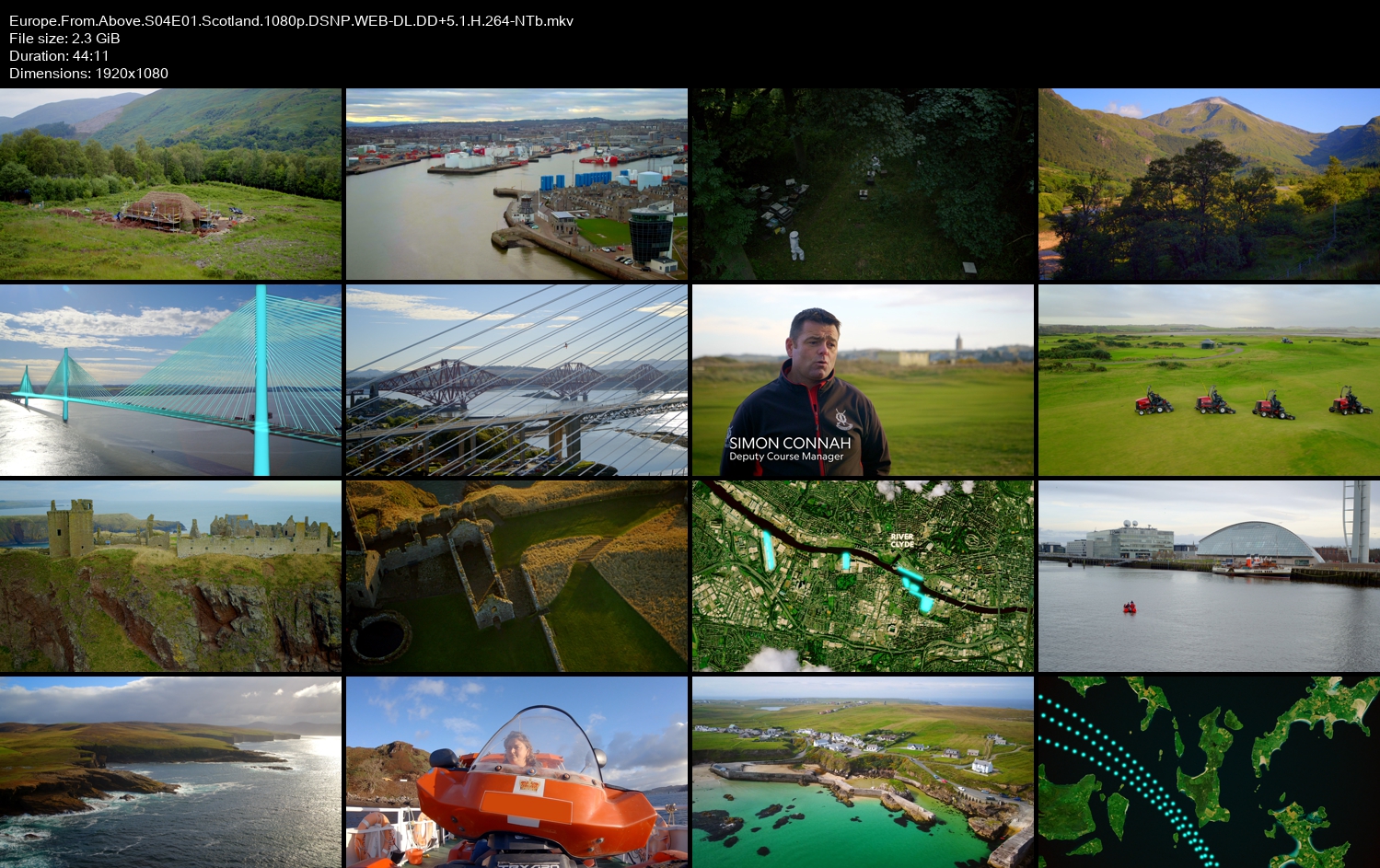Image resolution: width=1380 pixels, height=868 pixels.
Task: Select the dark forest beekeepers thumbnail
Action: click(863, 184)
